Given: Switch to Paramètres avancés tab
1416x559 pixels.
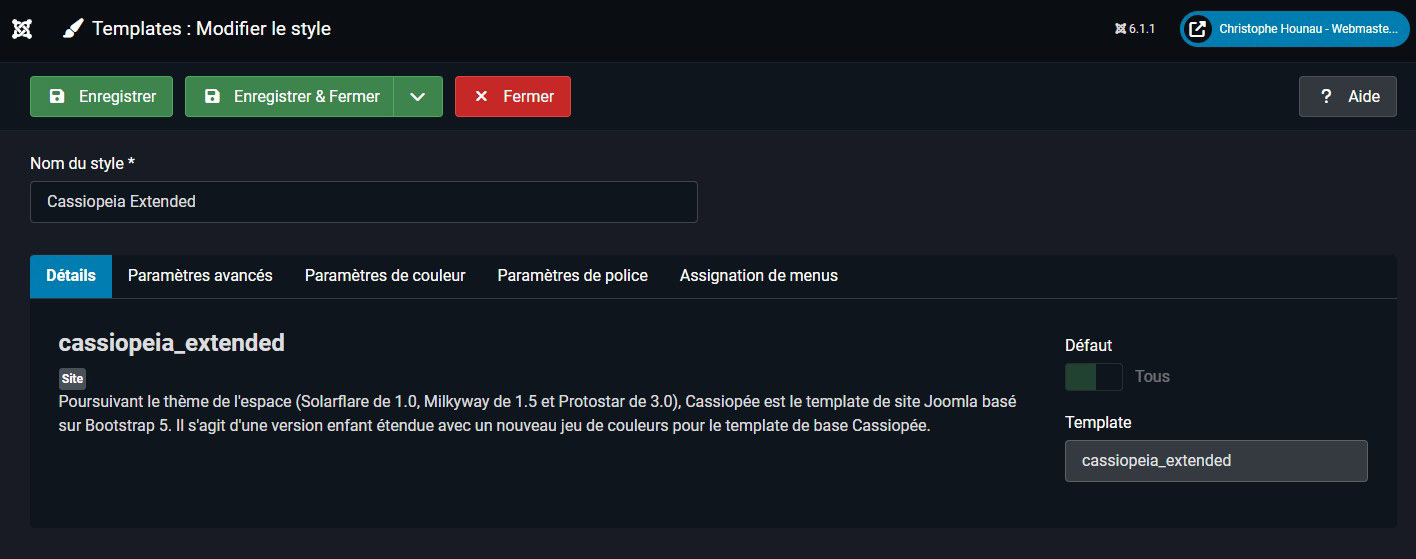Looking at the screenshot, I should pyautogui.click(x=200, y=276).
